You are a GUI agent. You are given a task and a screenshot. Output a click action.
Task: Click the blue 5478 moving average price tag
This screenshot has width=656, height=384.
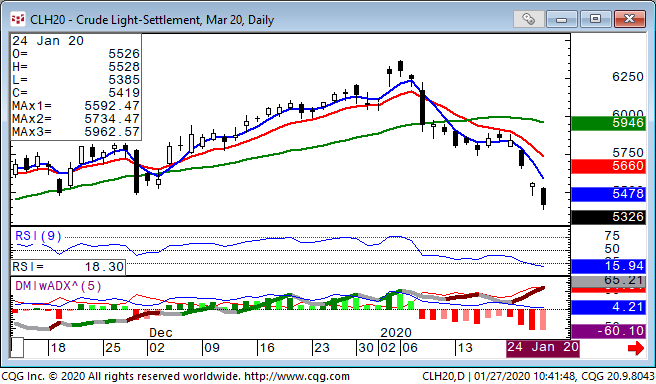click(x=608, y=194)
